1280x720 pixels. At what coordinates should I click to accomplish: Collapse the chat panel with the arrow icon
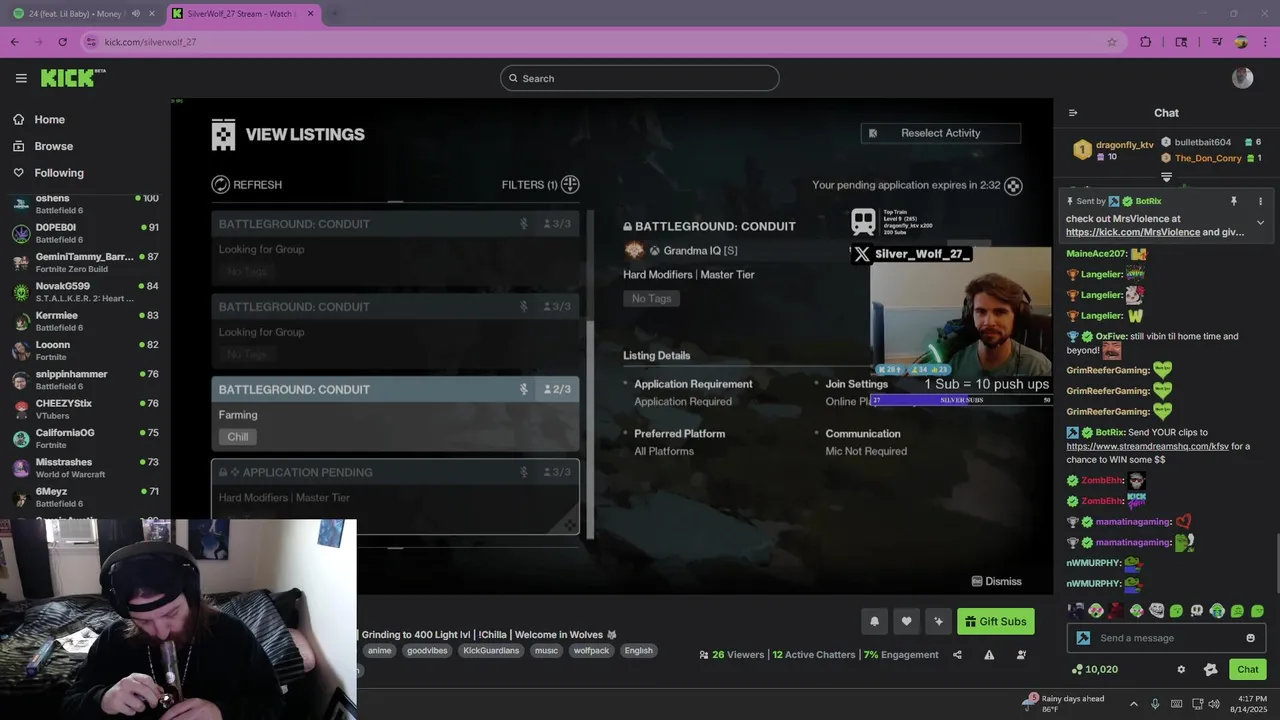click(1073, 113)
